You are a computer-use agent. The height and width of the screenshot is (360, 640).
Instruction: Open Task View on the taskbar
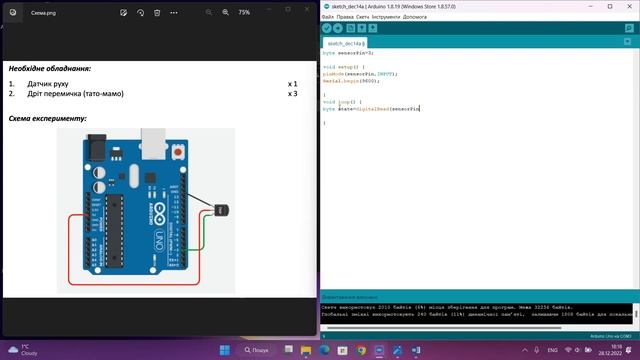(289, 350)
